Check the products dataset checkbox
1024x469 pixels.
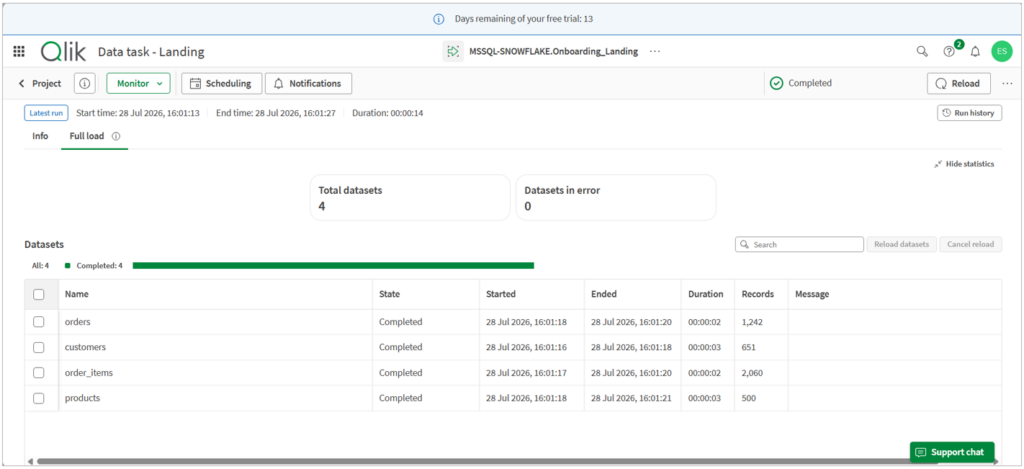[x=39, y=398]
